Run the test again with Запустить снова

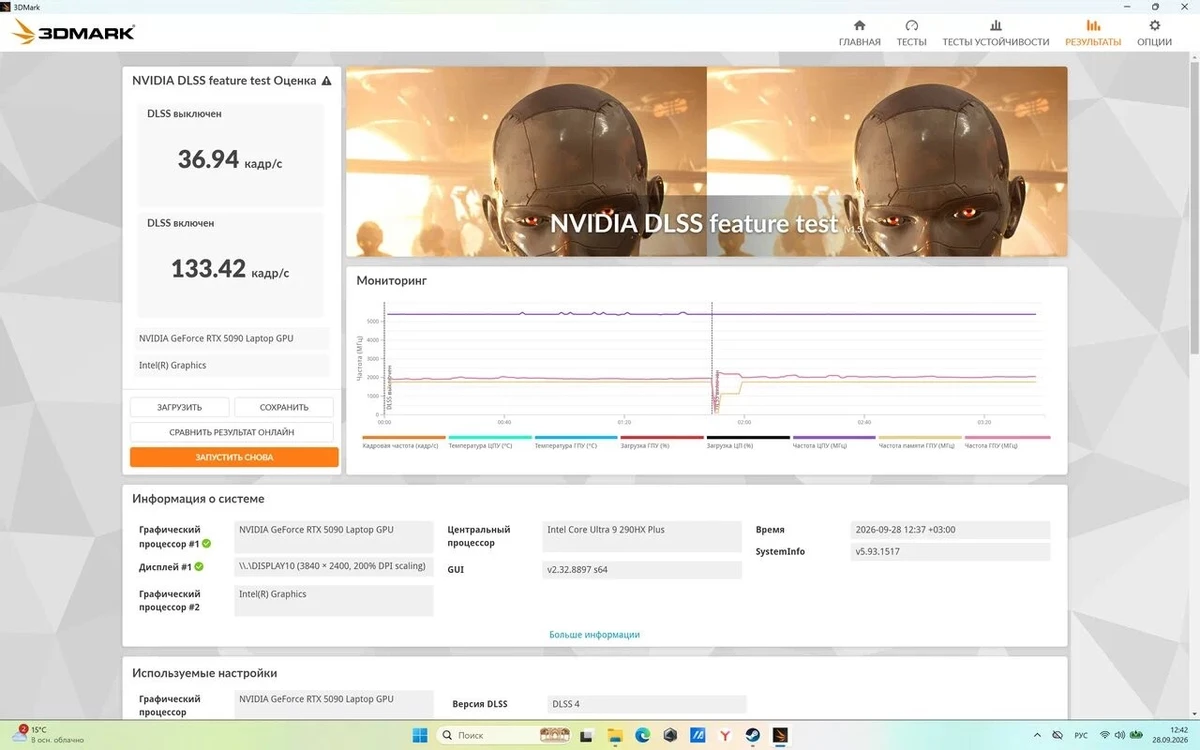(234, 457)
